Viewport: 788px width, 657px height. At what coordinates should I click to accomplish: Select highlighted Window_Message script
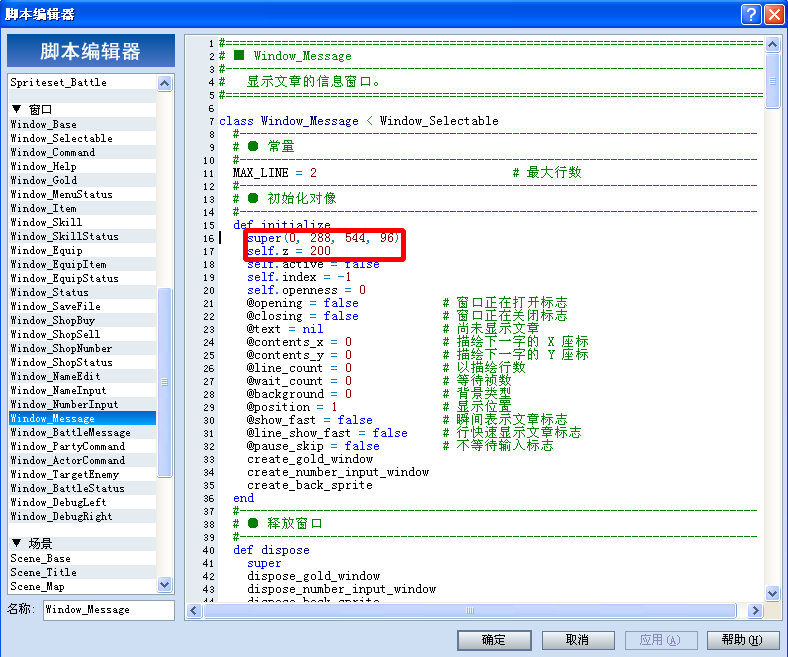coord(83,418)
